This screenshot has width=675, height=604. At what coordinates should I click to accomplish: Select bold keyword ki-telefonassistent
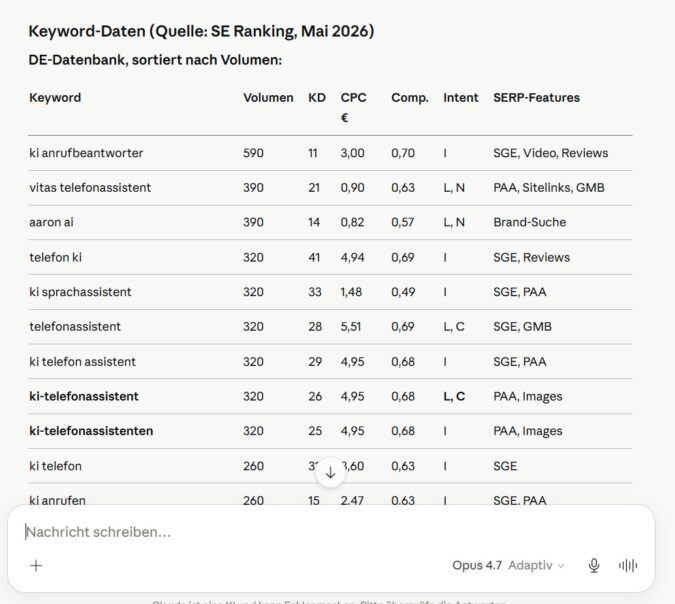84,396
